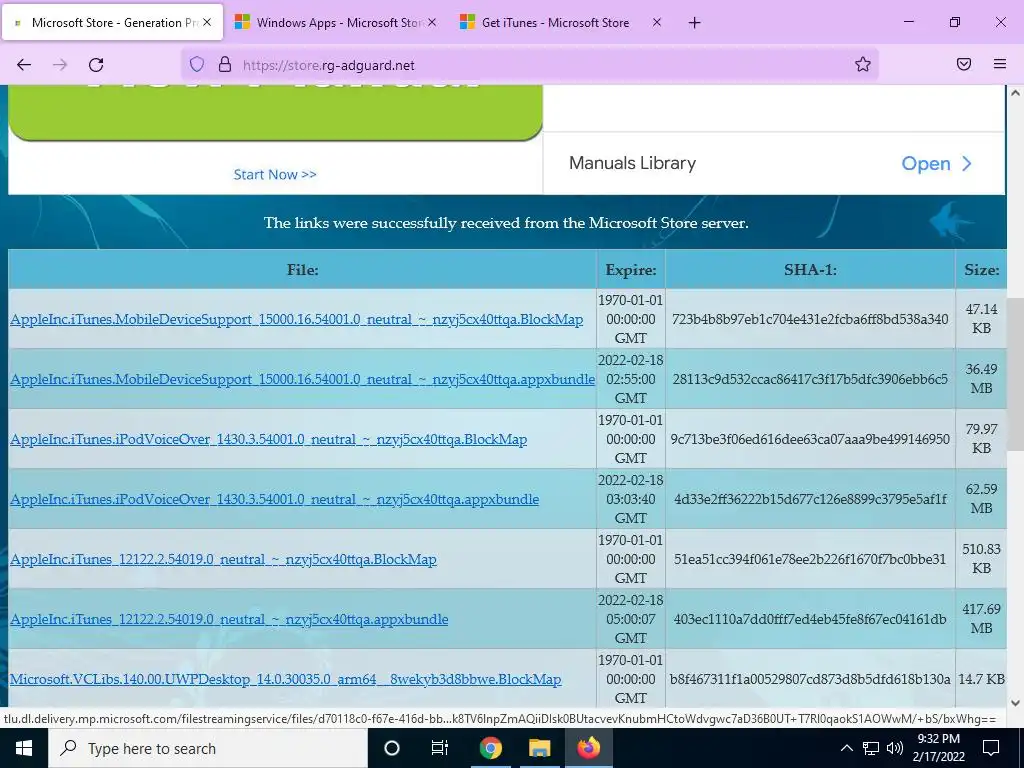The height and width of the screenshot is (768, 1024).
Task: Show hidden system tray icons
Action: pyautogui.click(x=846, y=748)
